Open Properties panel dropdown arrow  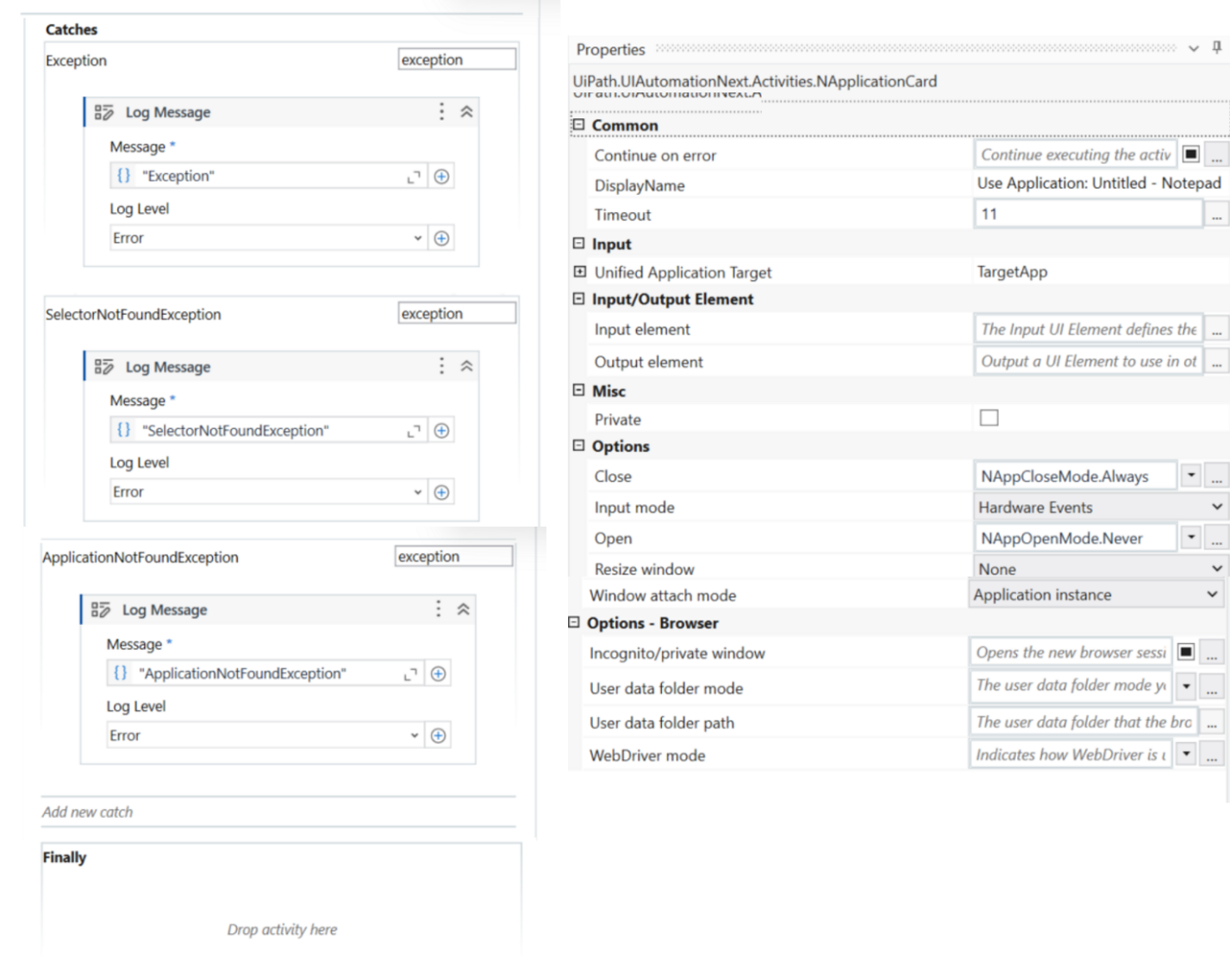point(1193,49)
